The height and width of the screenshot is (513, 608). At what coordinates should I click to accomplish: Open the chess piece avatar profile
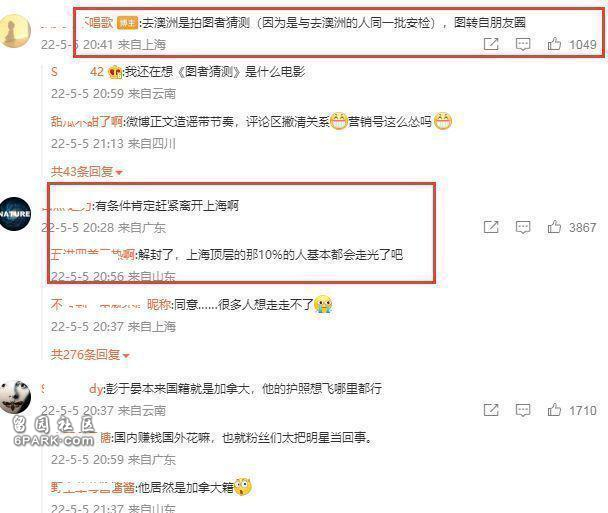(x=15, y=31)
